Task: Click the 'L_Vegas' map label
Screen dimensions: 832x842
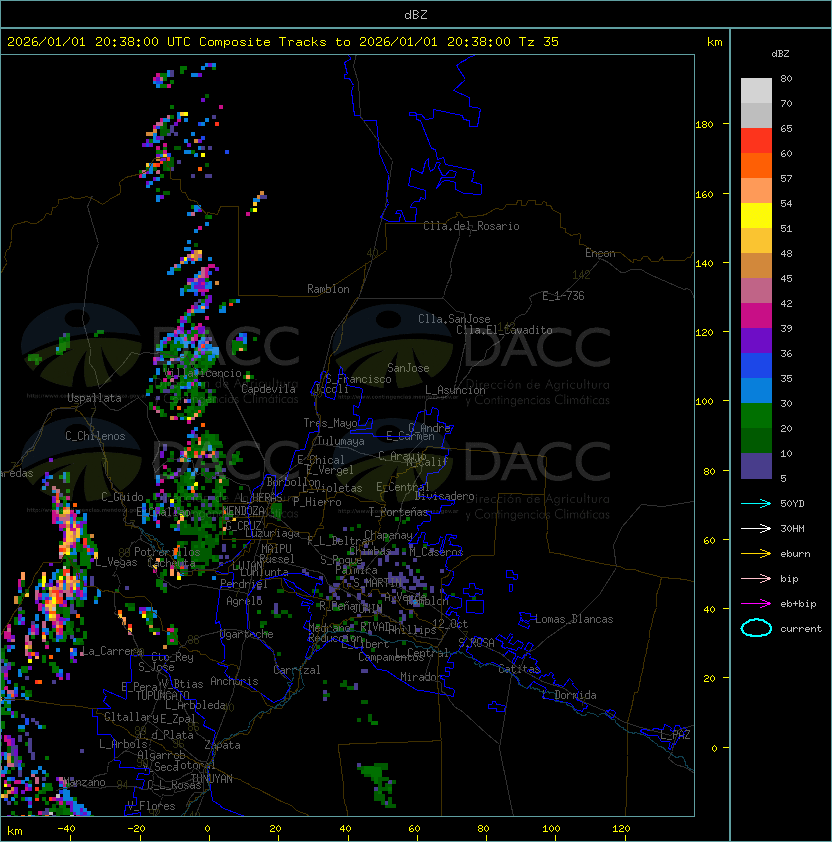Action: tap(116, 562)
